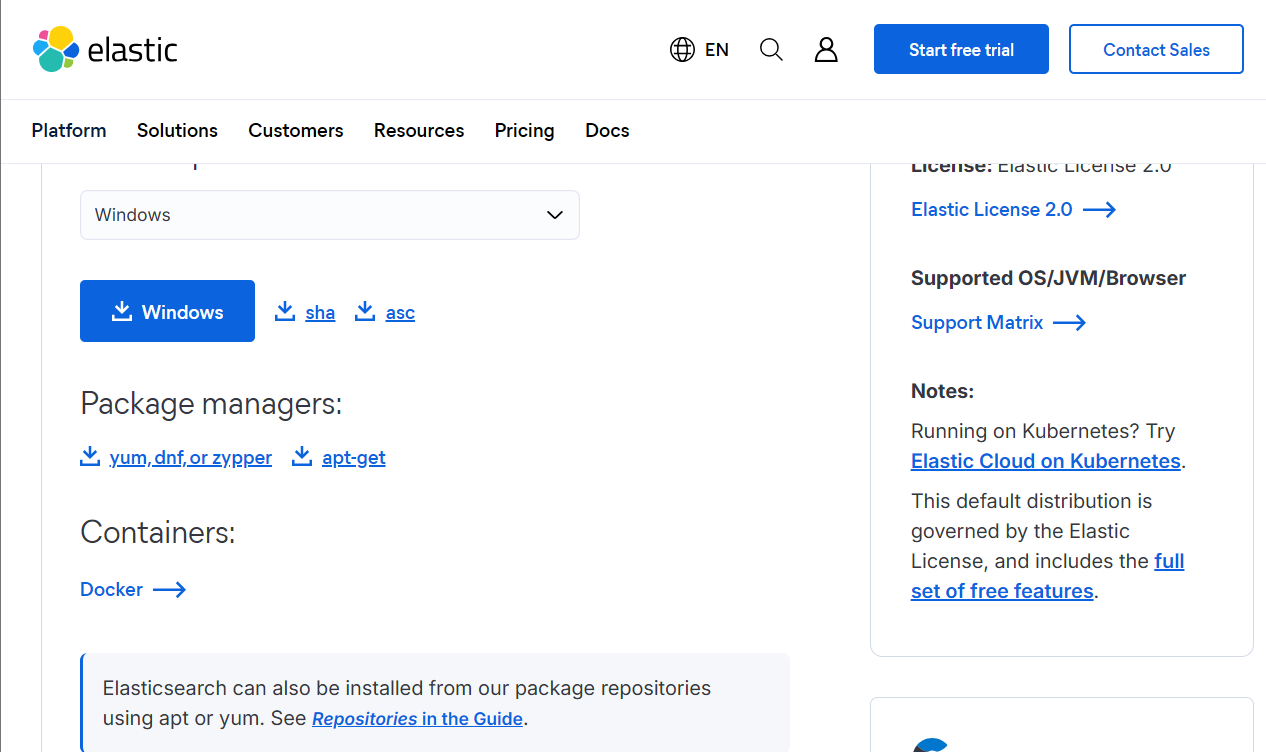1266x752 pixels.
Task: Open the Docs menu item
Action: pos(607,130)
